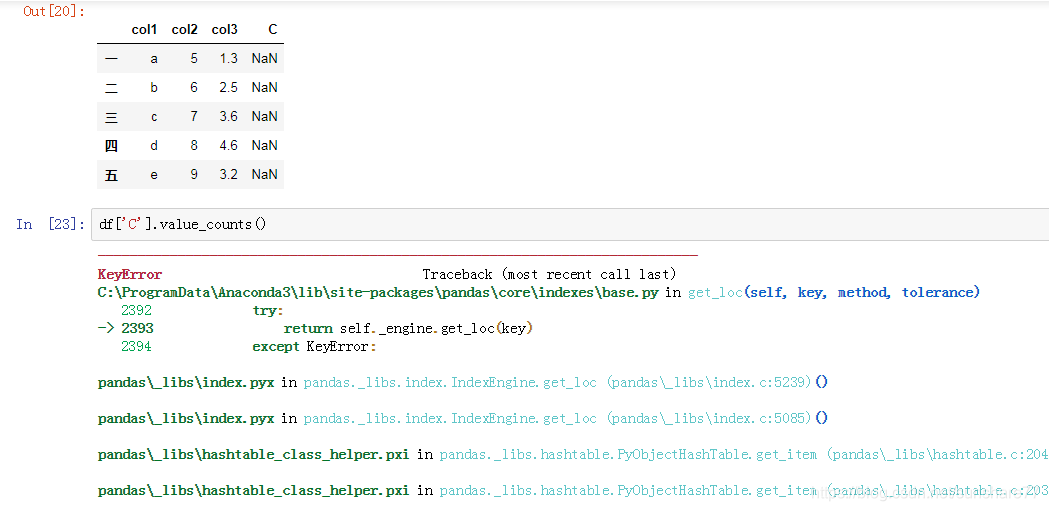Click col3 cell value 1.3
Viewport: 1049px width, 511px height.
229,59
